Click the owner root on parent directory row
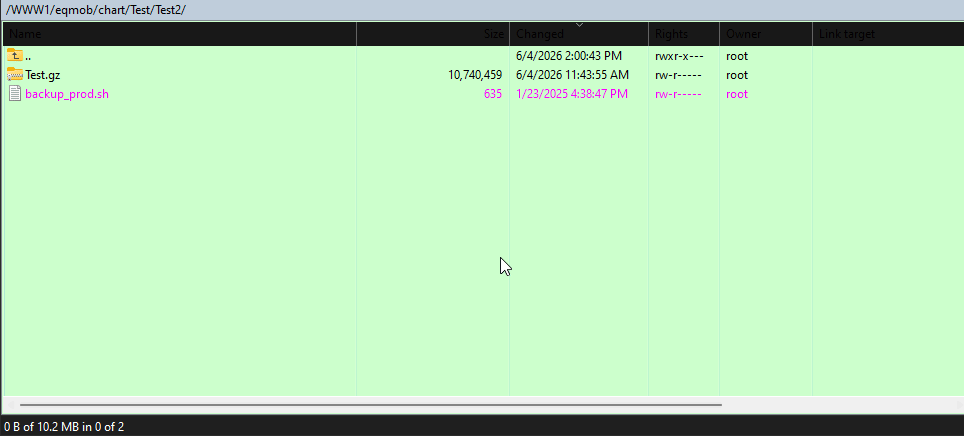Viewport: 964px width, 436px height. (x=737, y=56)
